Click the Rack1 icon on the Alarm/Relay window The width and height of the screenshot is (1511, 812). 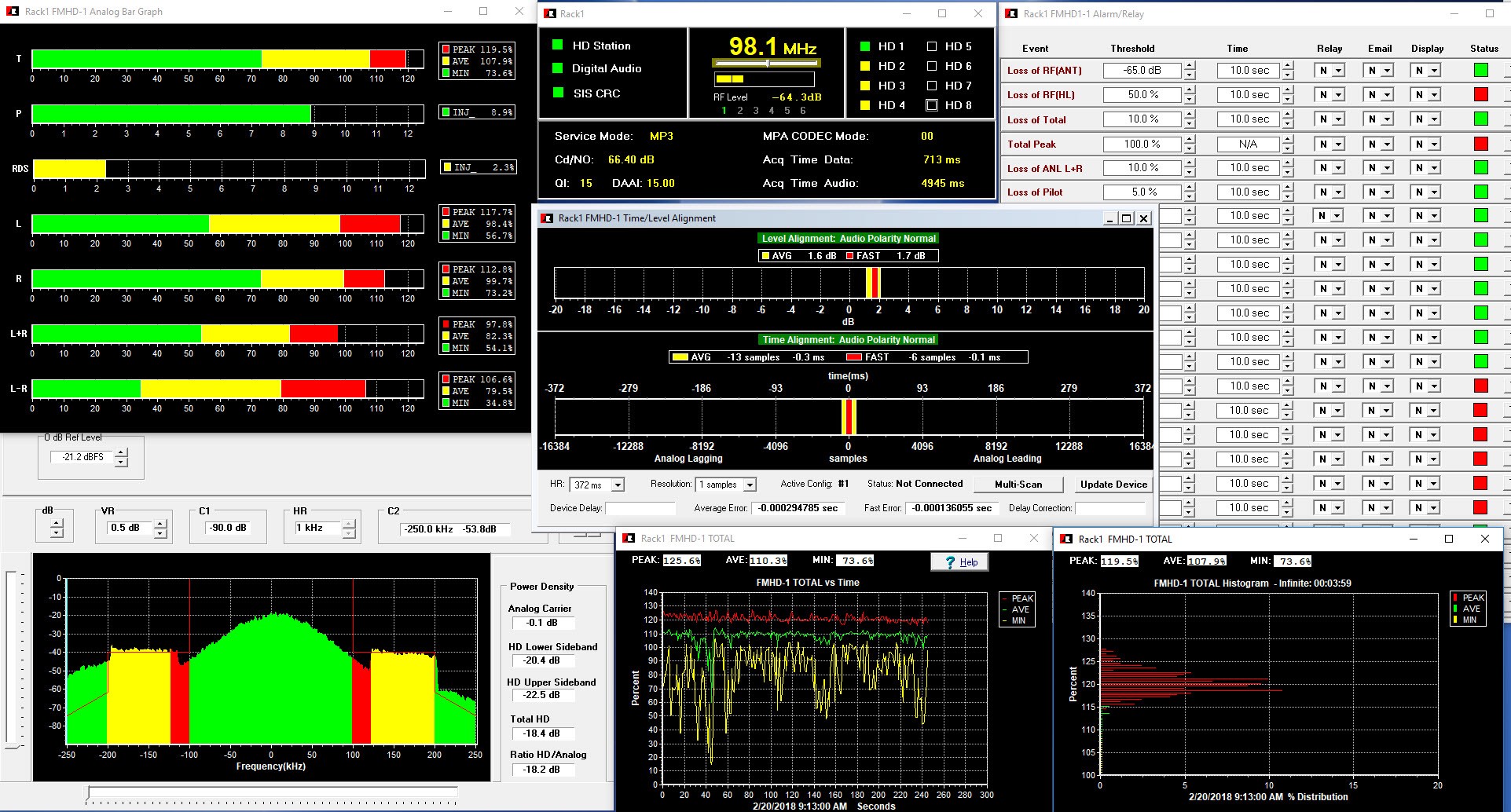pyautogui.click(x=1012, y=13)
